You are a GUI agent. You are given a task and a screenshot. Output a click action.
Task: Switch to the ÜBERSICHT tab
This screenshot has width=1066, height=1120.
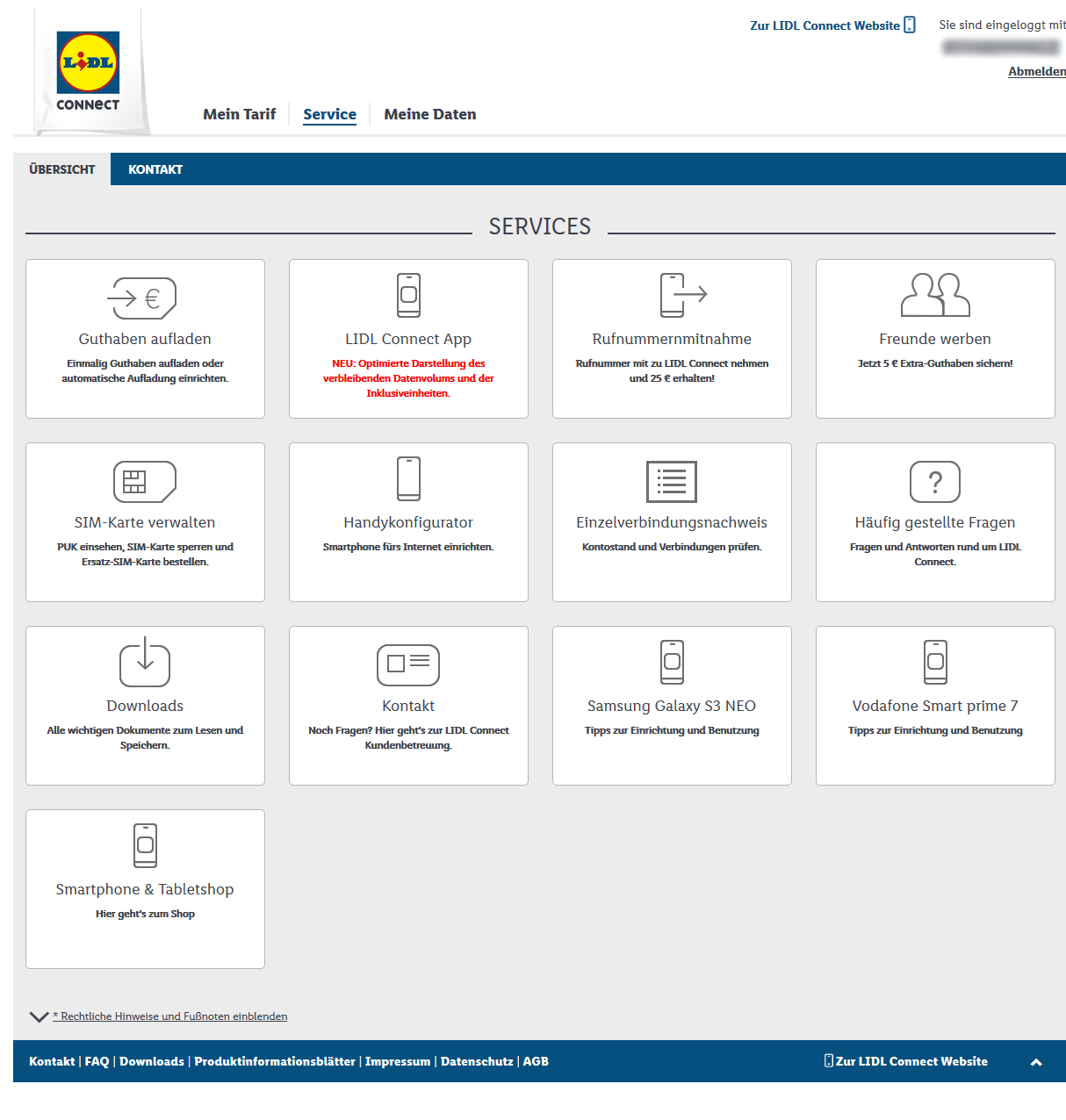(x=62, y=169)
